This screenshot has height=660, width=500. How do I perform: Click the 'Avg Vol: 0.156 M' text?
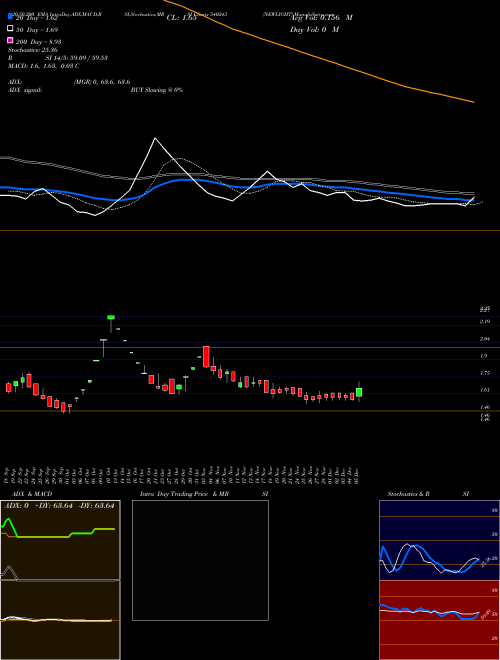[321, 18]
